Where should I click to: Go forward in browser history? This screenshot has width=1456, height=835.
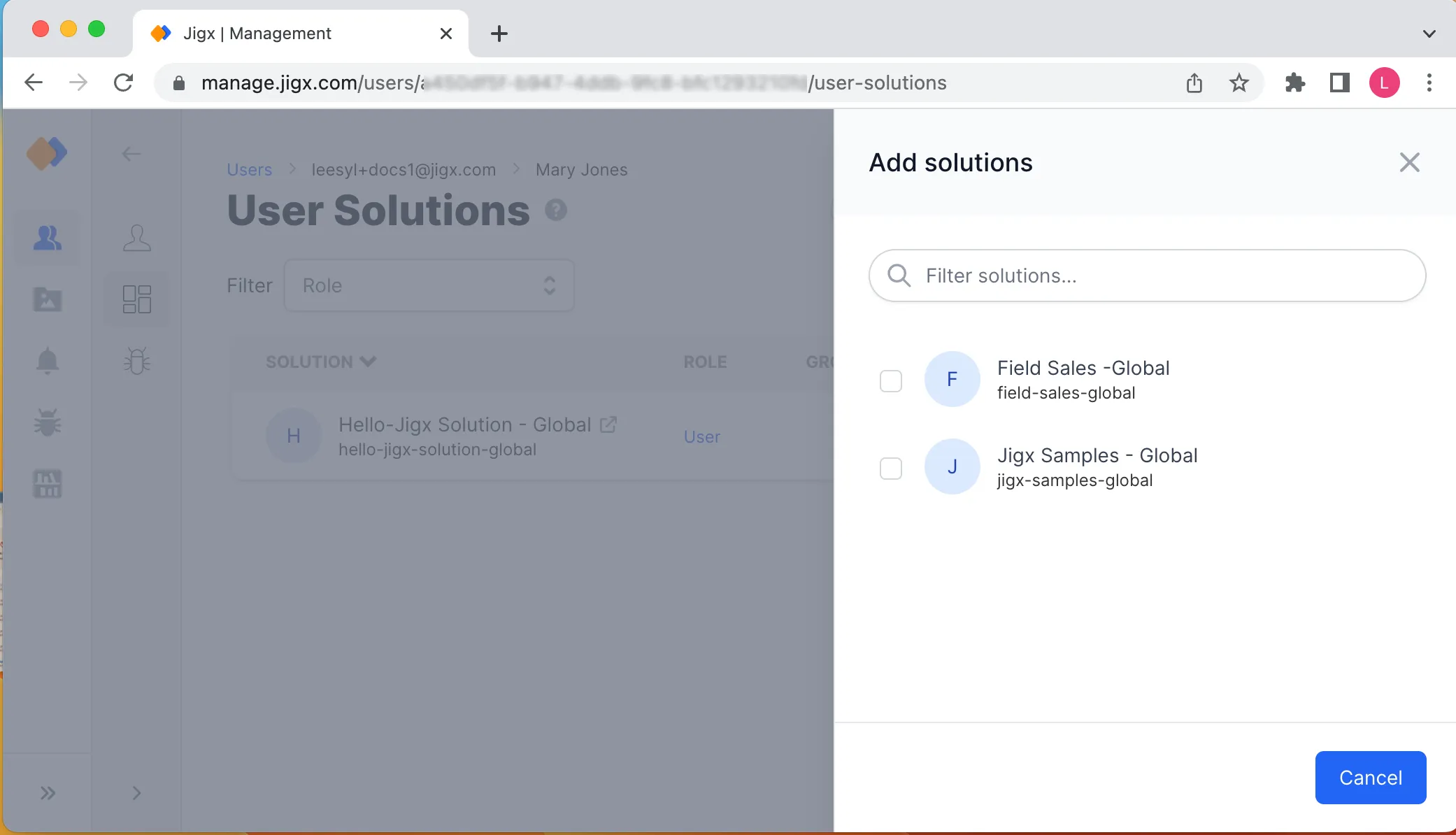[78, 83]
